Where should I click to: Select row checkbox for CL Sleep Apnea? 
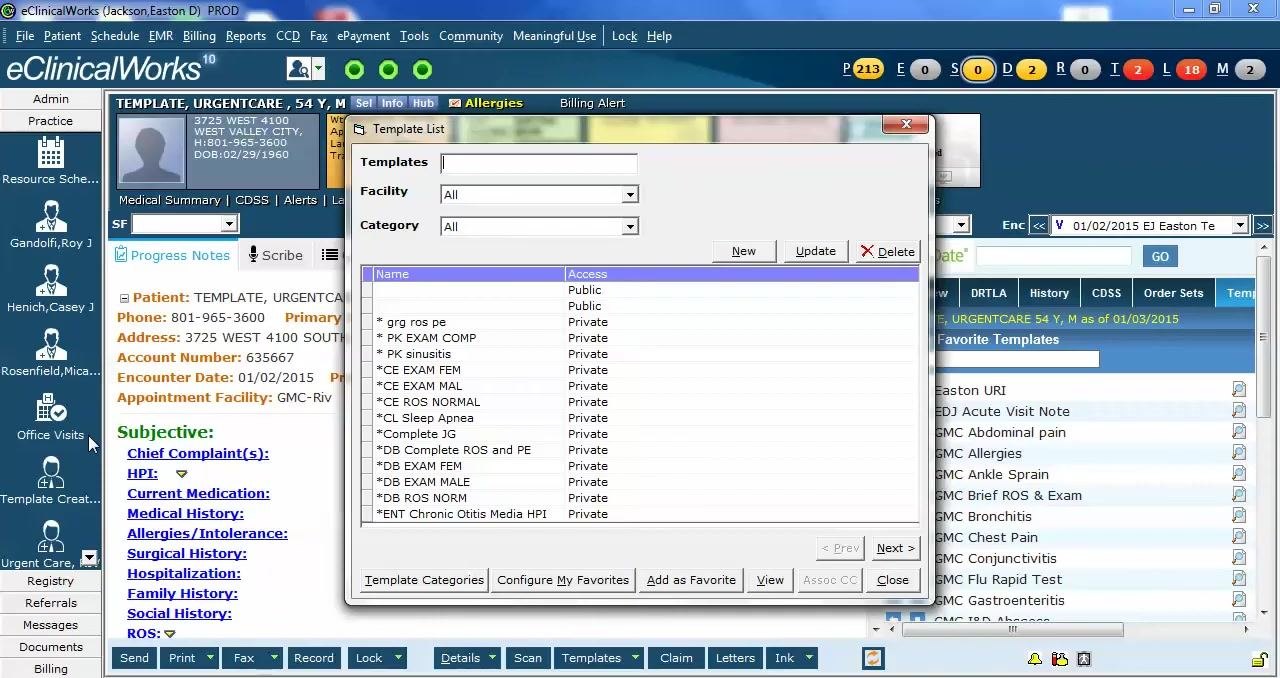367,418
